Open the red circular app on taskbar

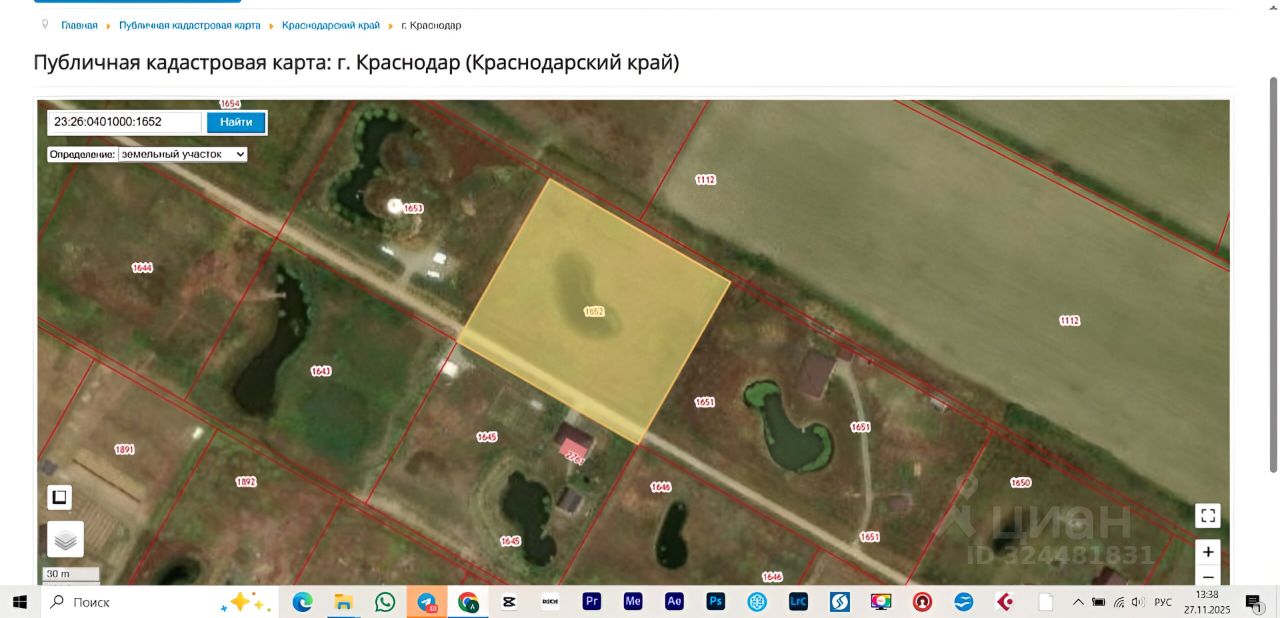[x=922, y=602]
